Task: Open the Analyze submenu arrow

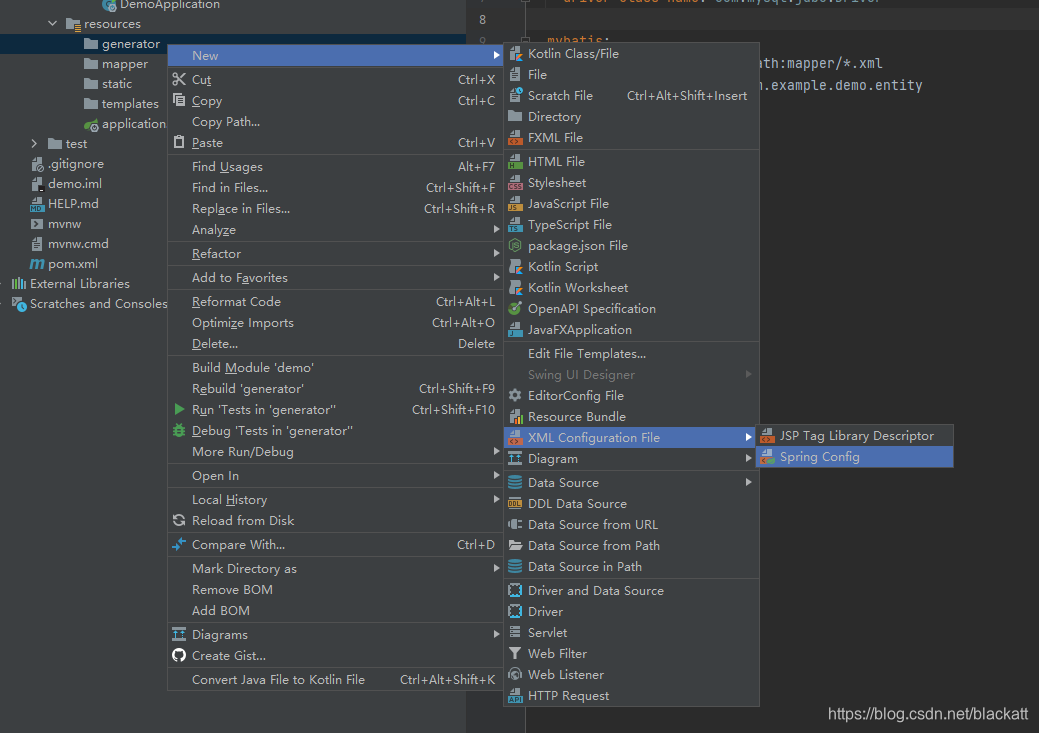Action: point(496,230)
